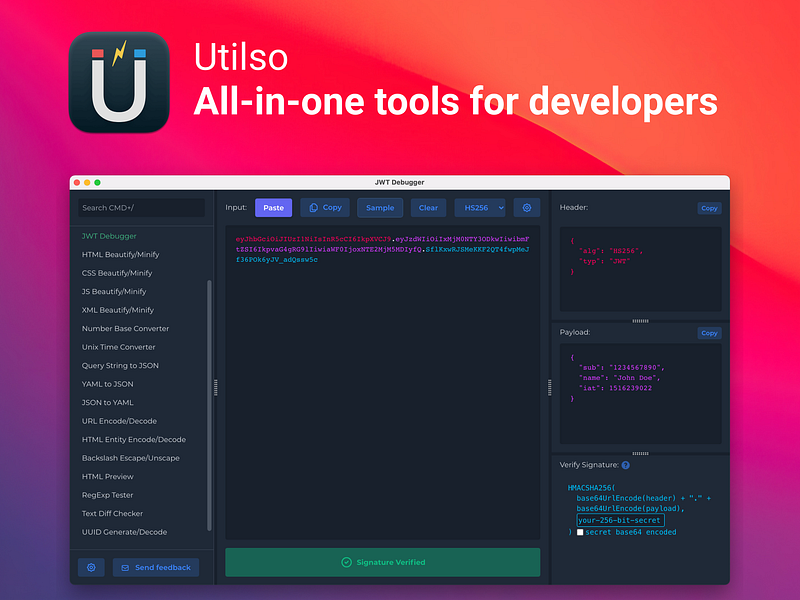This screenshot has width=800, height=600.
Task: Open the input settings gear icon
Action: 527,207
